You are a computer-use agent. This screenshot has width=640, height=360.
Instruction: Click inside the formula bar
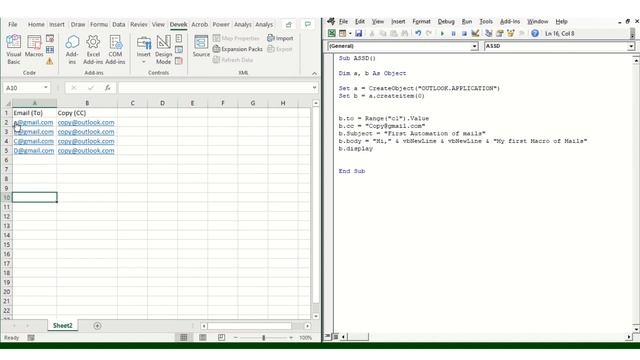tap(214, 88)
